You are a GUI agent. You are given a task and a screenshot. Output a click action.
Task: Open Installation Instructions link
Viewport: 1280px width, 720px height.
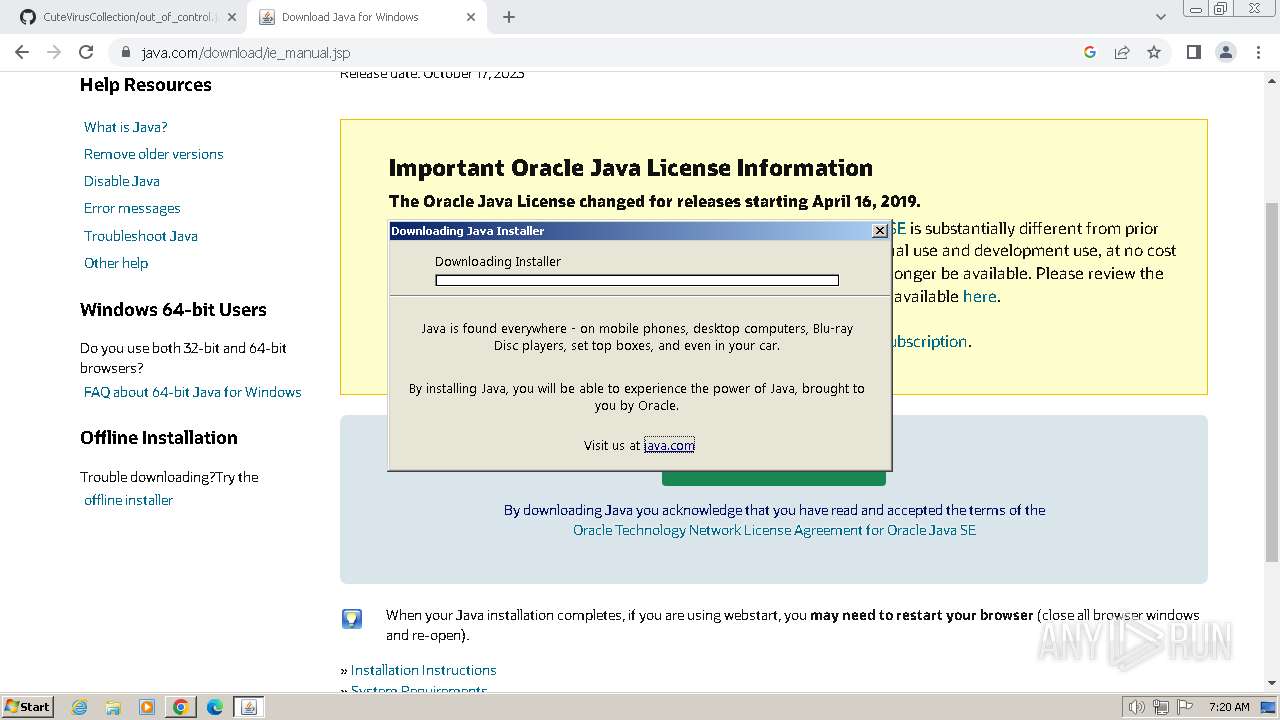(x=423, y=670)
